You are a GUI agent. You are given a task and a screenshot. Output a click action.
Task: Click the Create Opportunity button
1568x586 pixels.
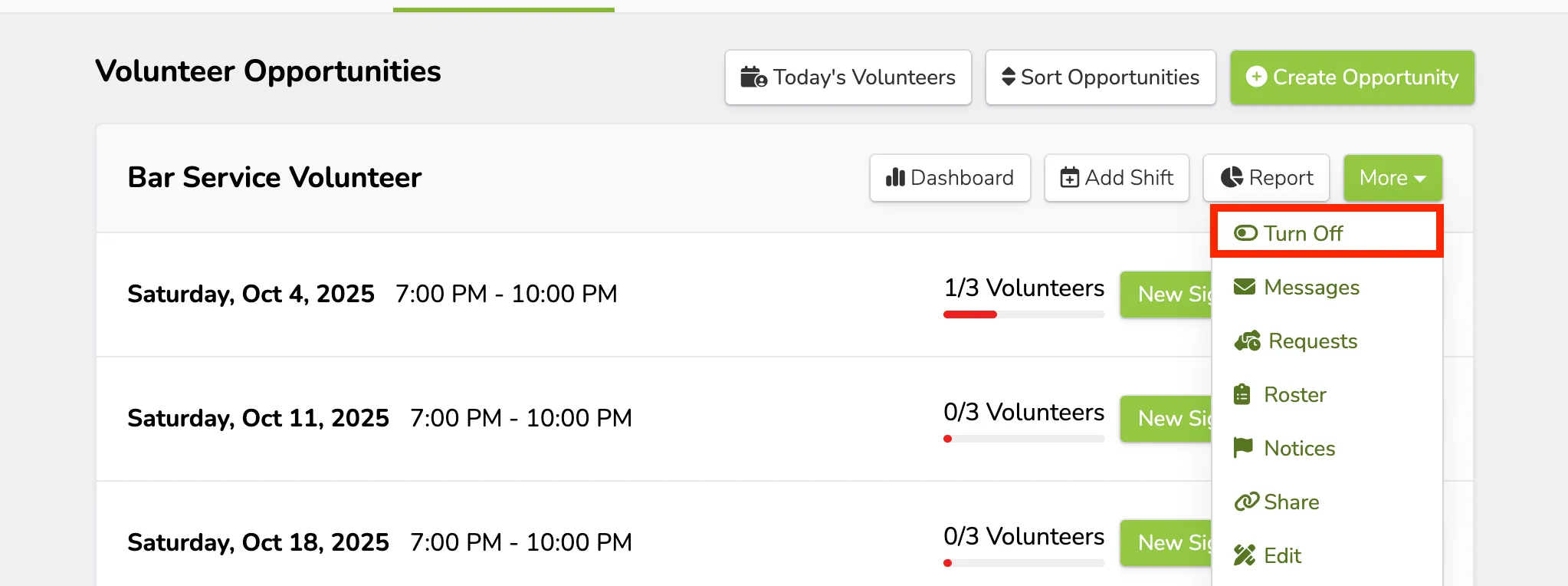1352,77
